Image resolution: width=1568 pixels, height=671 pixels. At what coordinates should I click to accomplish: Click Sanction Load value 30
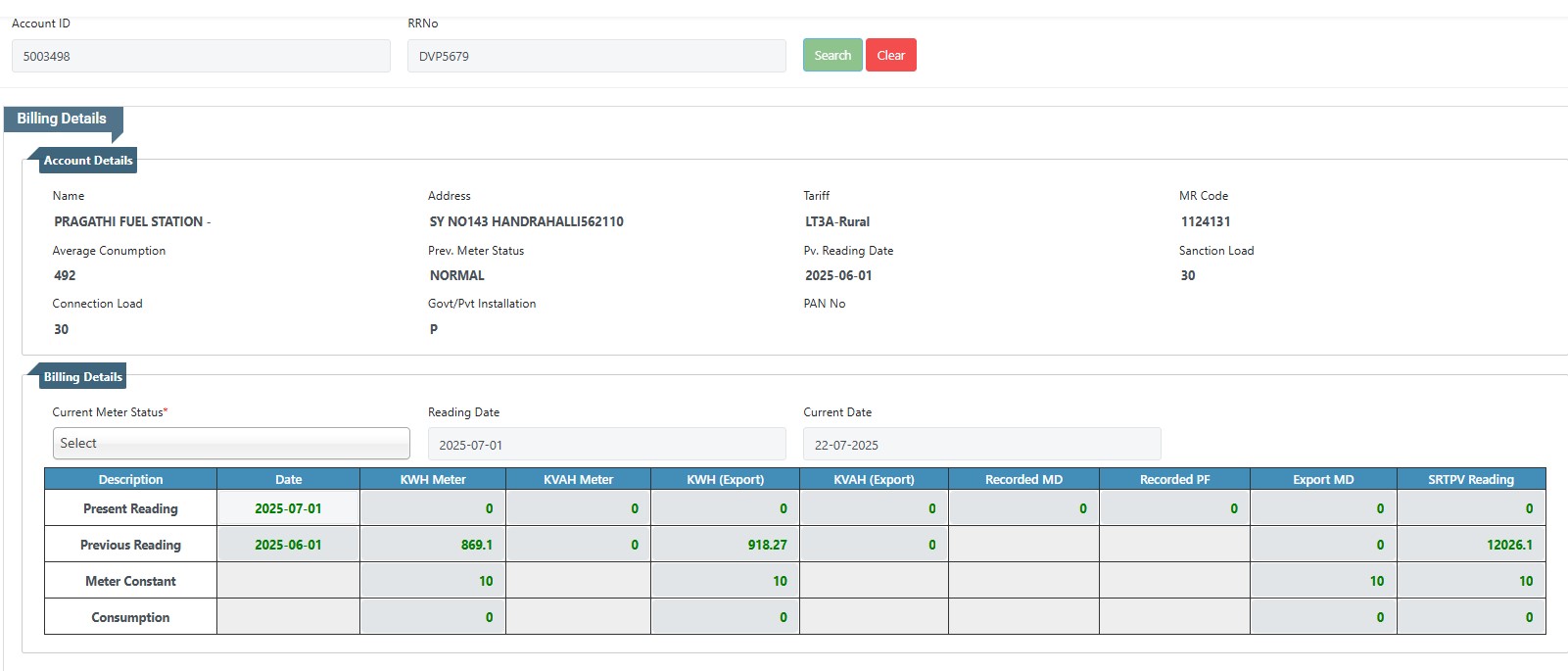tap(1188, 275)
